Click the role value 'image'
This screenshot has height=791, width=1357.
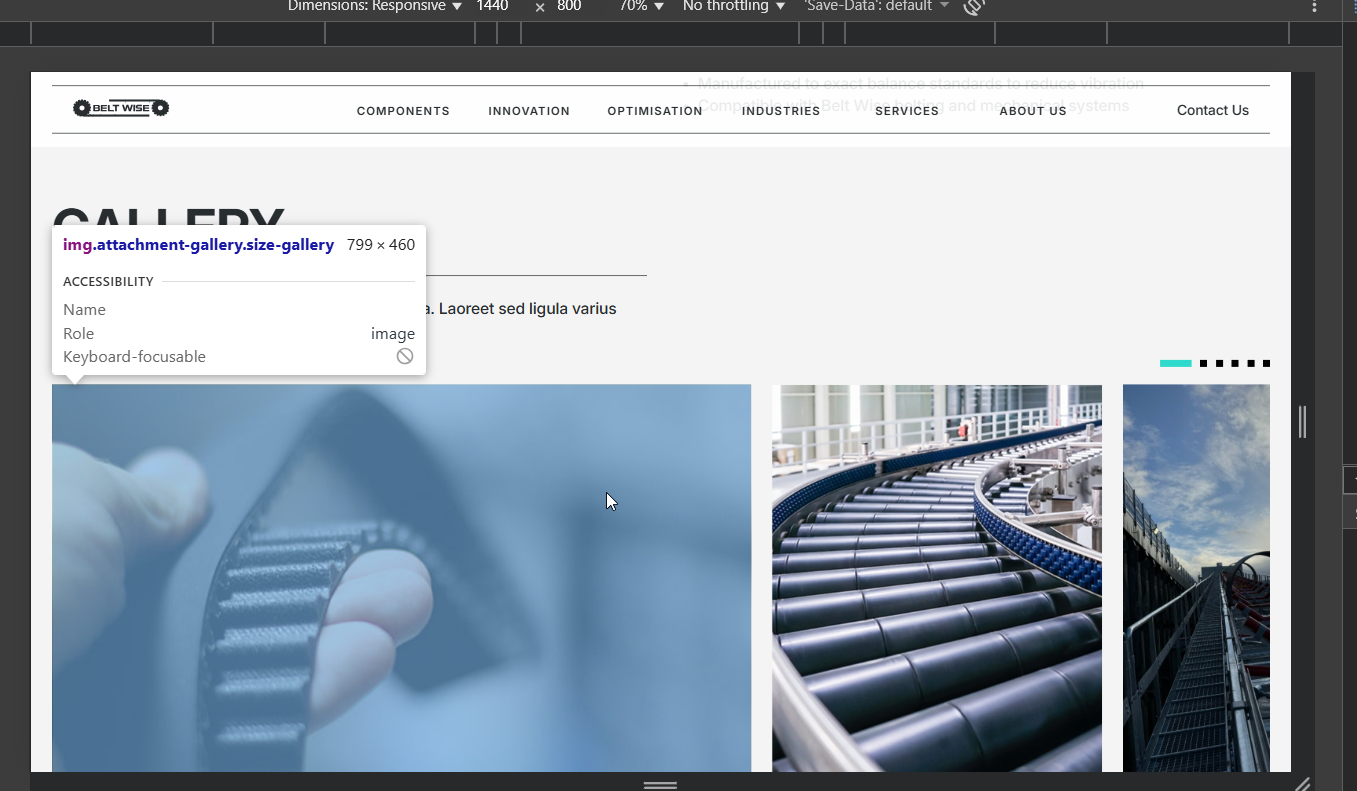(393, 334)
